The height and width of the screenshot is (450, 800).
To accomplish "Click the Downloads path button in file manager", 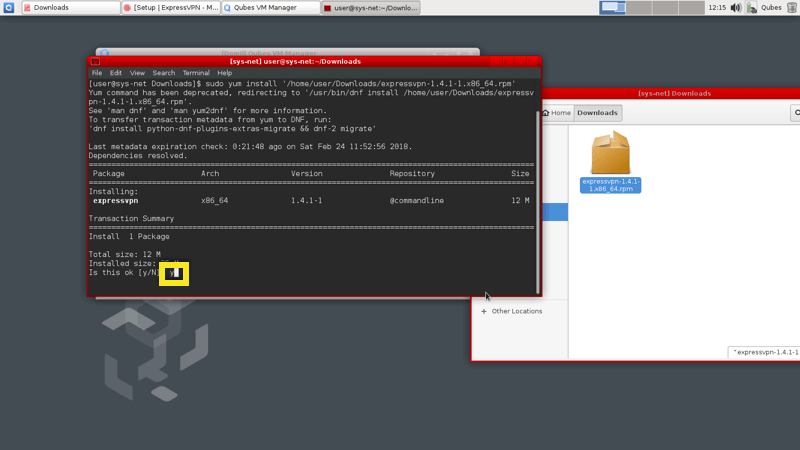I will coord(597,113).
